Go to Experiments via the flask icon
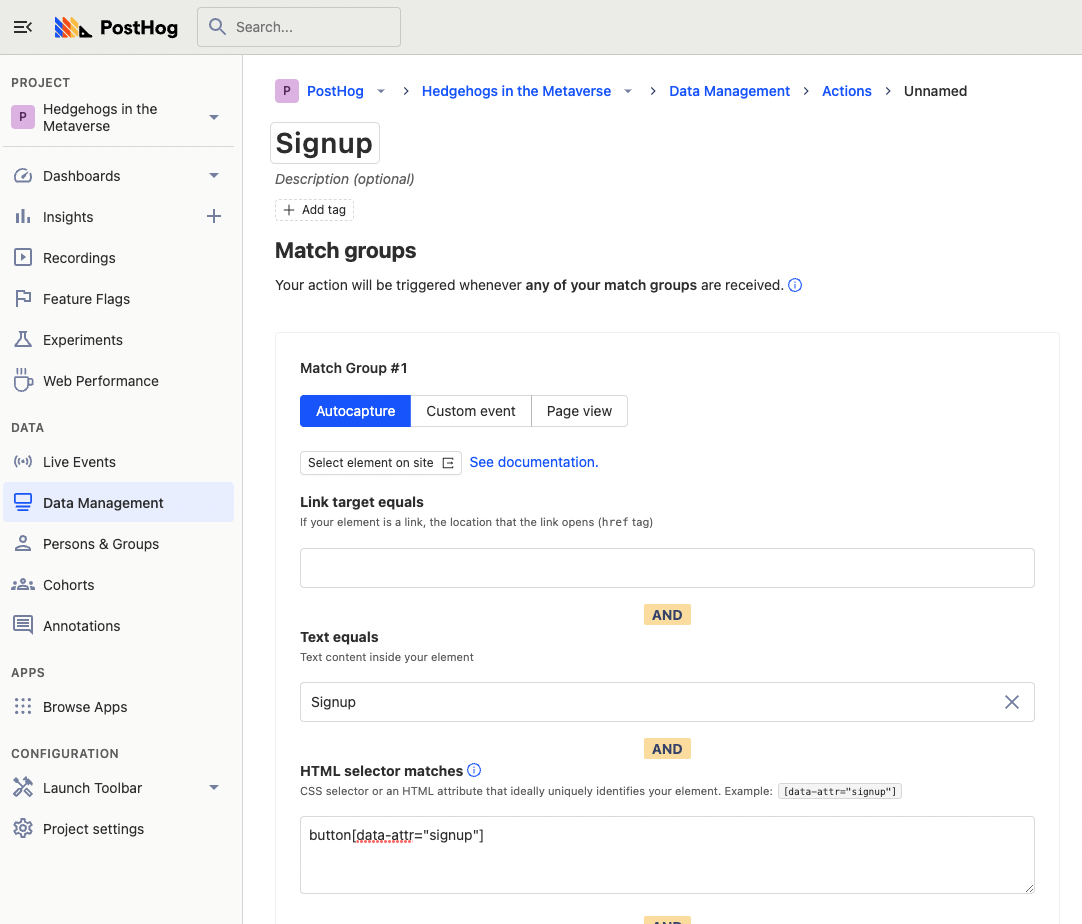This screenshot has width=1082, height=924. (23, 340)
